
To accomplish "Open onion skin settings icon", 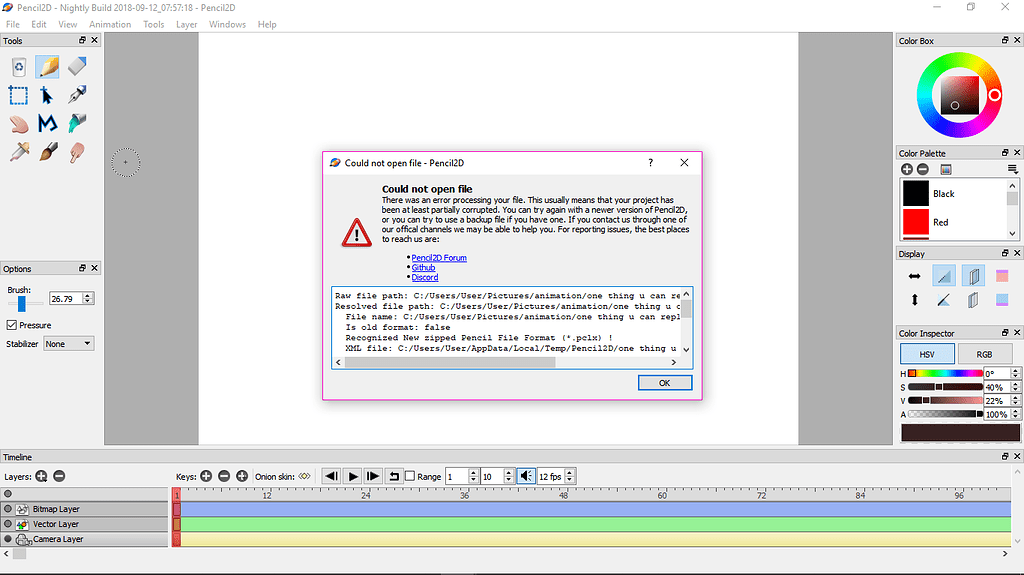I will point(304,476).
